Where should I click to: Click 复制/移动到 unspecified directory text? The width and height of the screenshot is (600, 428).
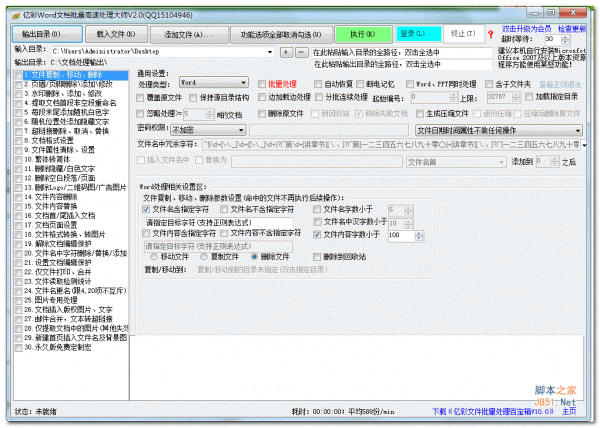click(262, 270)
